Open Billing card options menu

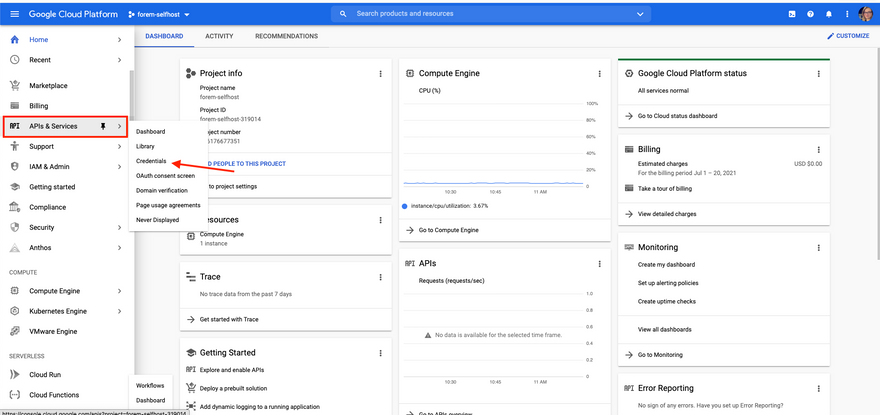818,150
